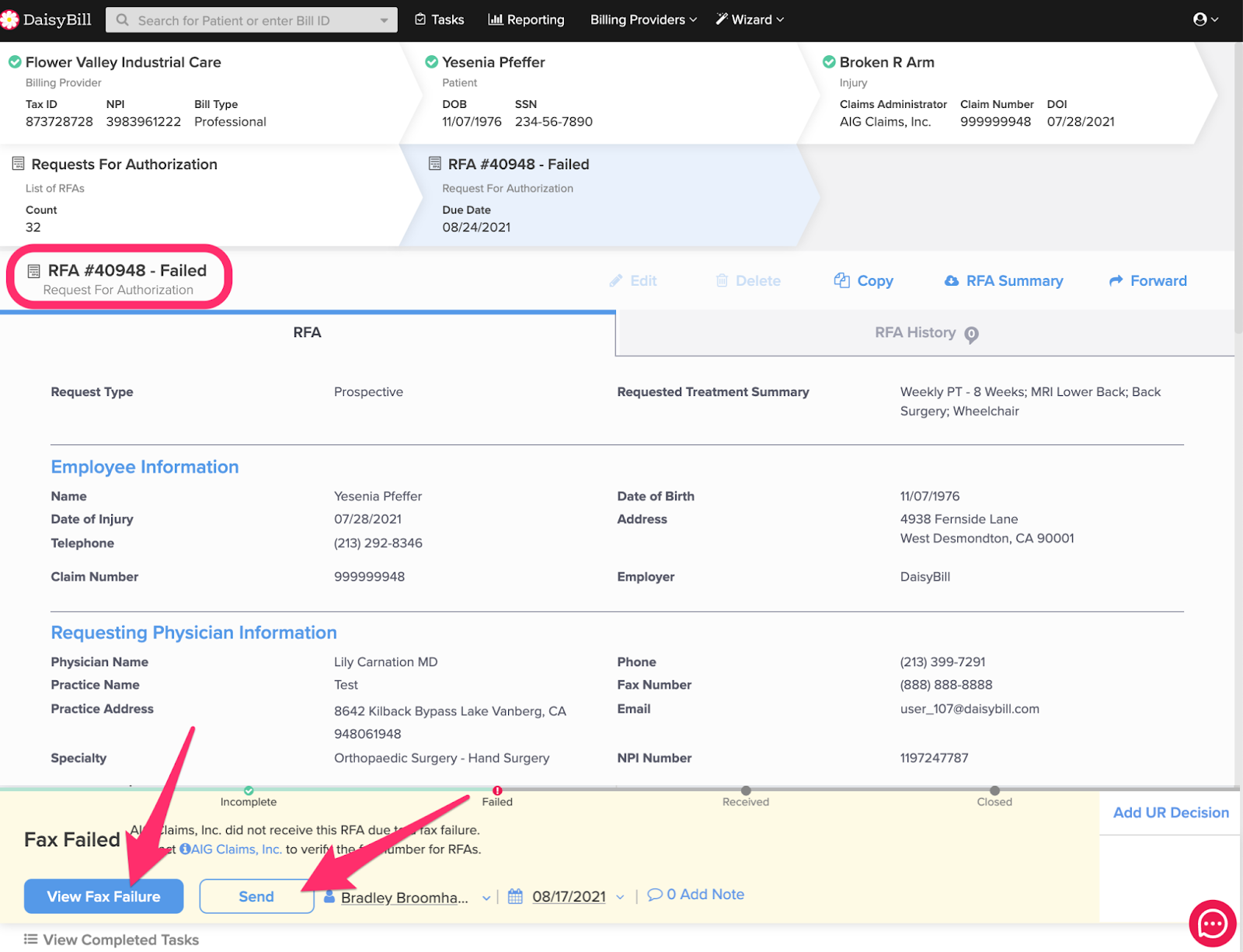
Task: Click Add UR Decision link
Action: [1171, 813]
